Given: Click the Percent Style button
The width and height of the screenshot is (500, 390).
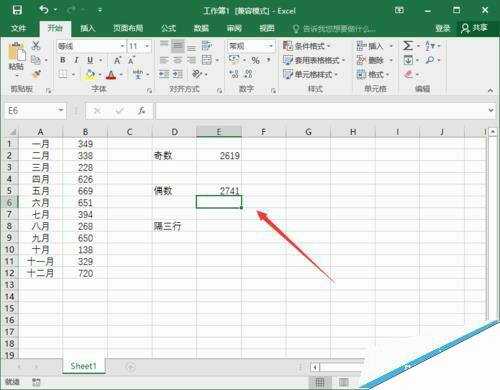Looking at the screenshot, I should [x=256, y=60].
